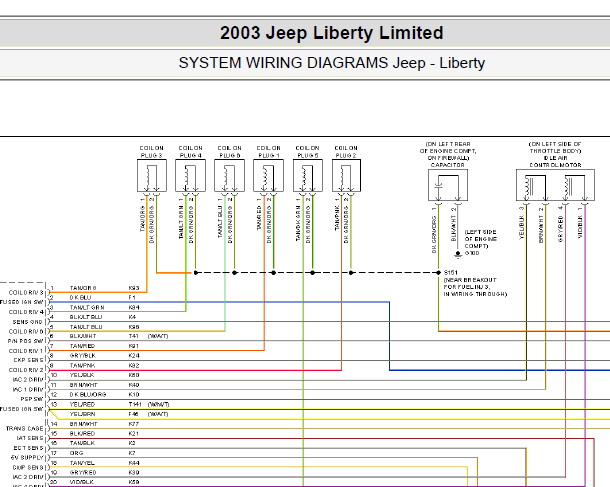Click the 'COIL DRIV 6' connector label
The height and width of the screenshot is (487, 610).
click(26, 331)
